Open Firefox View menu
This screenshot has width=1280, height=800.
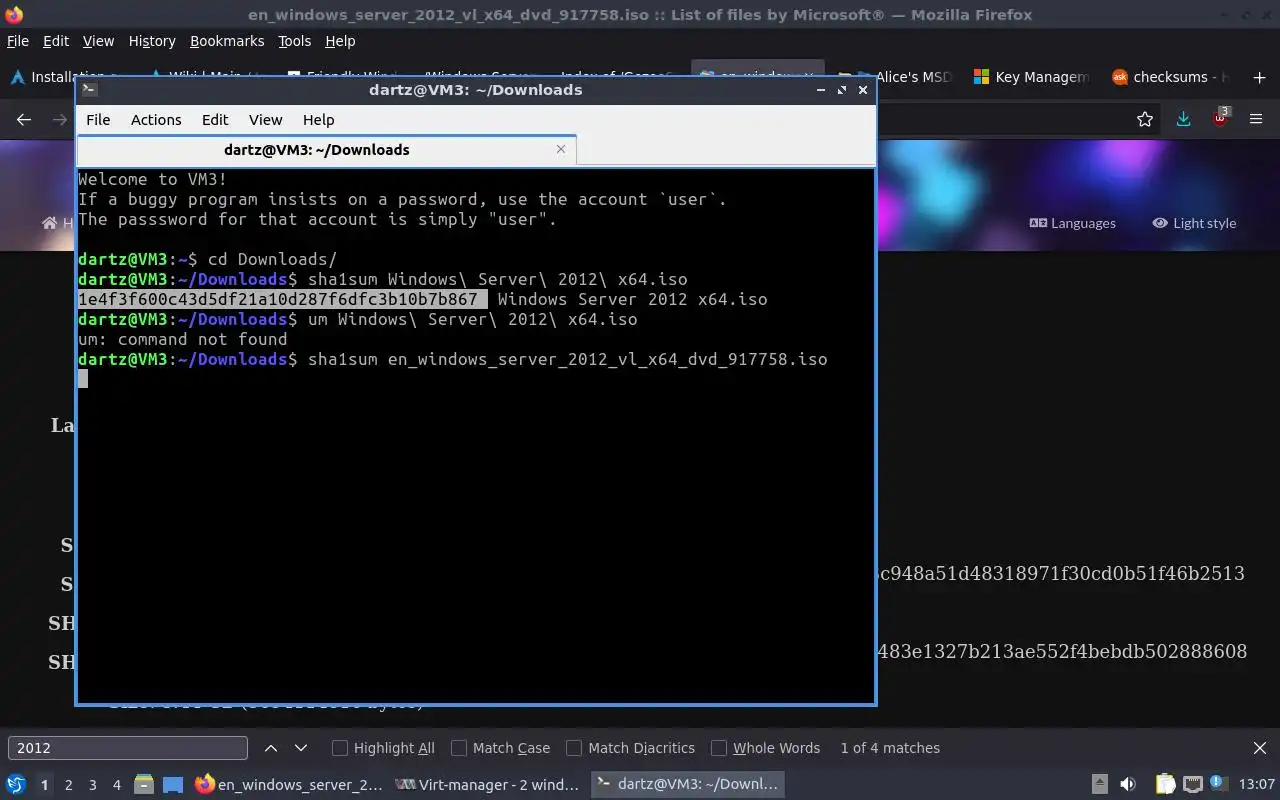click(x=98, y=41)
